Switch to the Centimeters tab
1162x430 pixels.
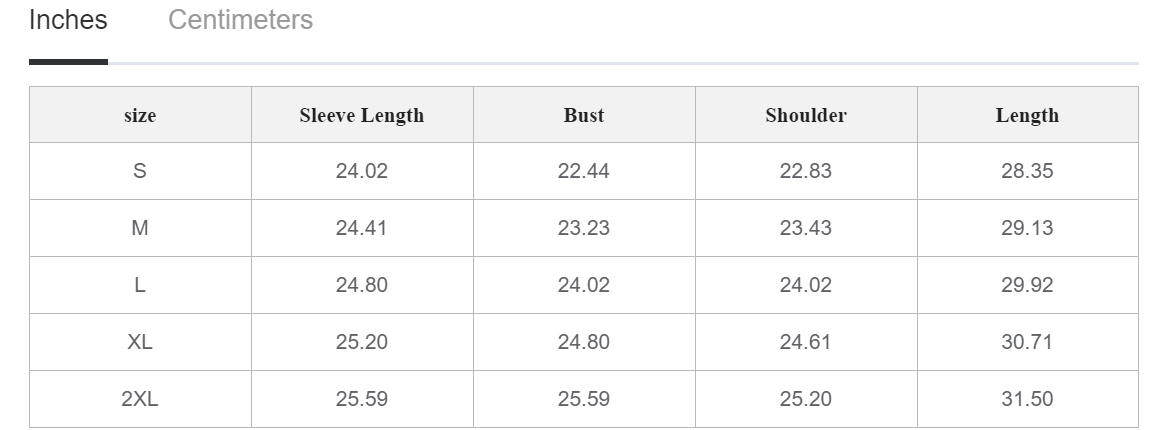240,20
